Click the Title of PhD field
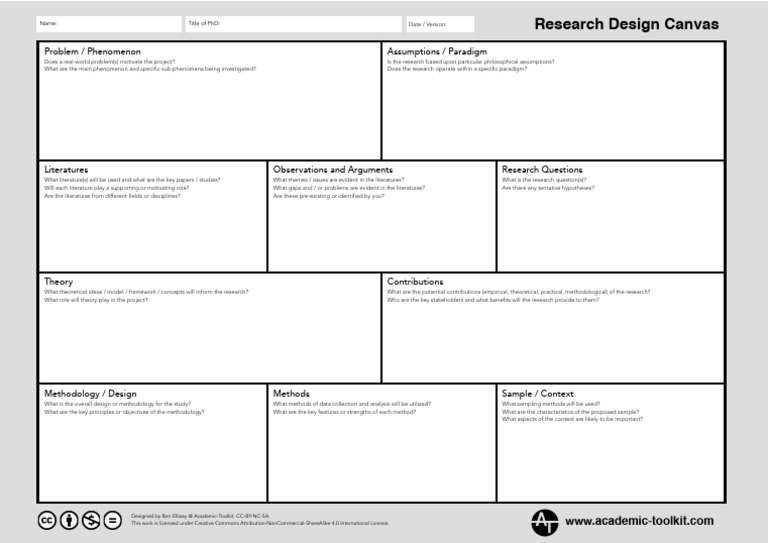This screenshot has height=543, width=768. point(293,24)
